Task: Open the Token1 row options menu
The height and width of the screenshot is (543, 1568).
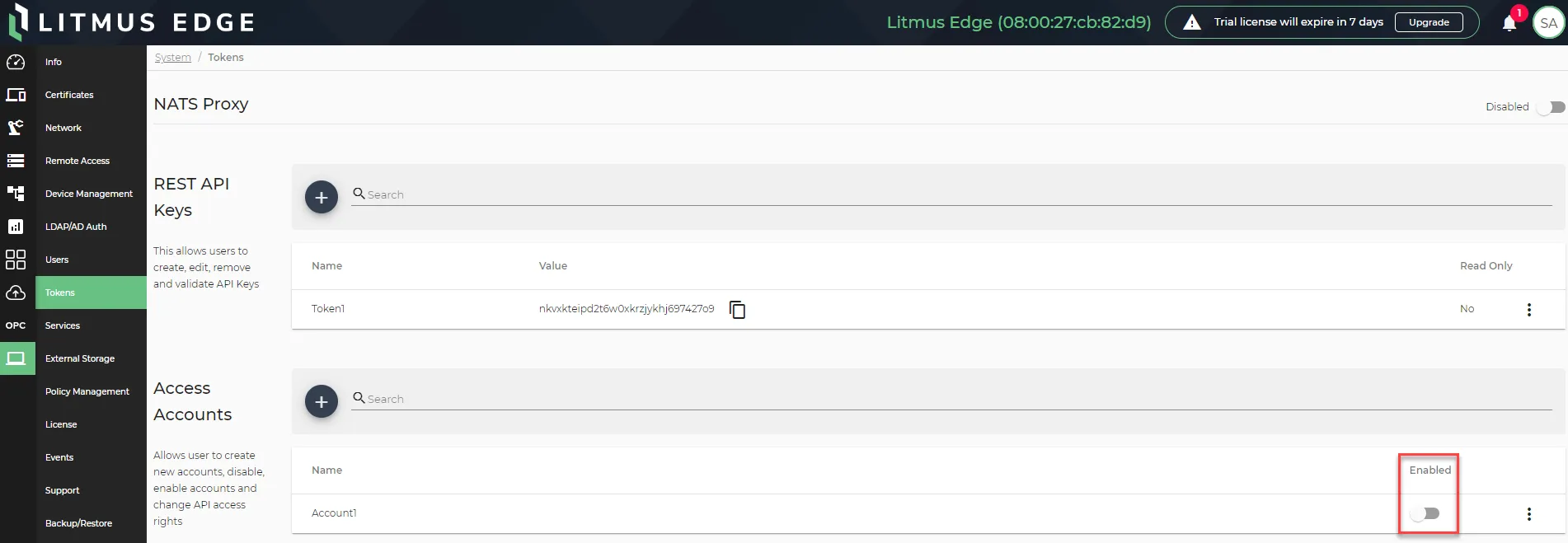Action: coord(1528,309)
